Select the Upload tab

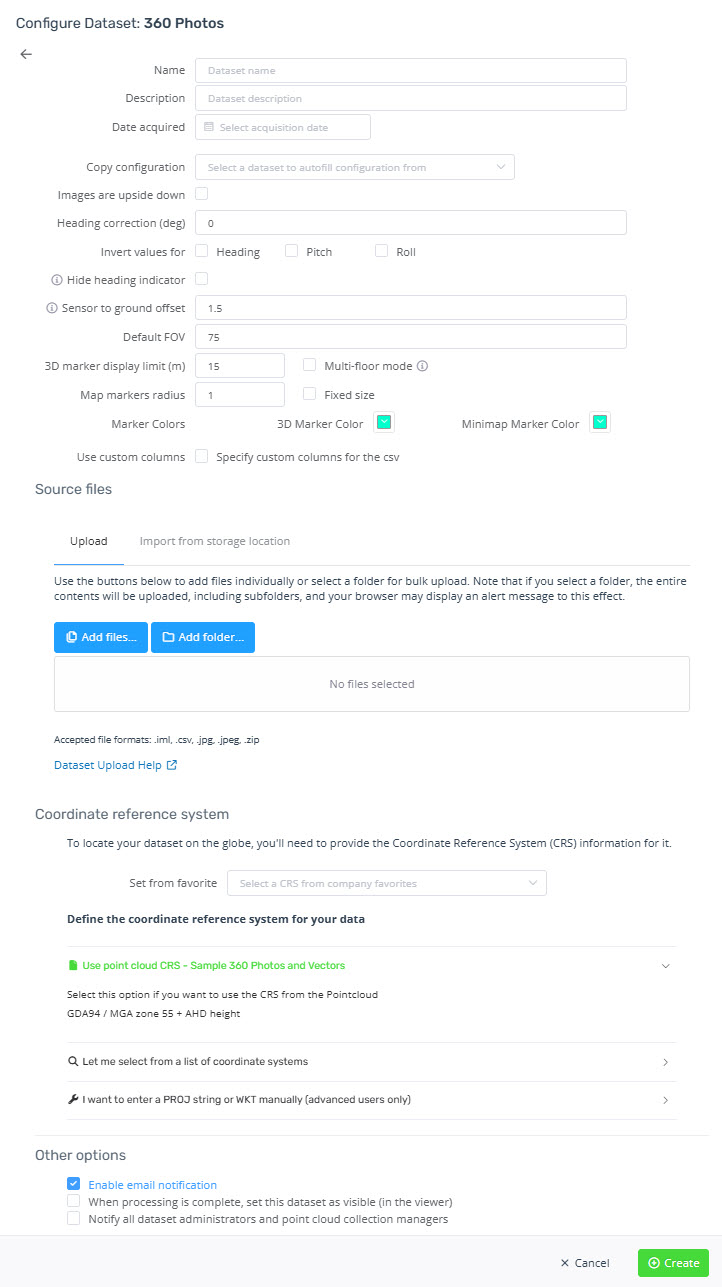(x=89, y=541)
